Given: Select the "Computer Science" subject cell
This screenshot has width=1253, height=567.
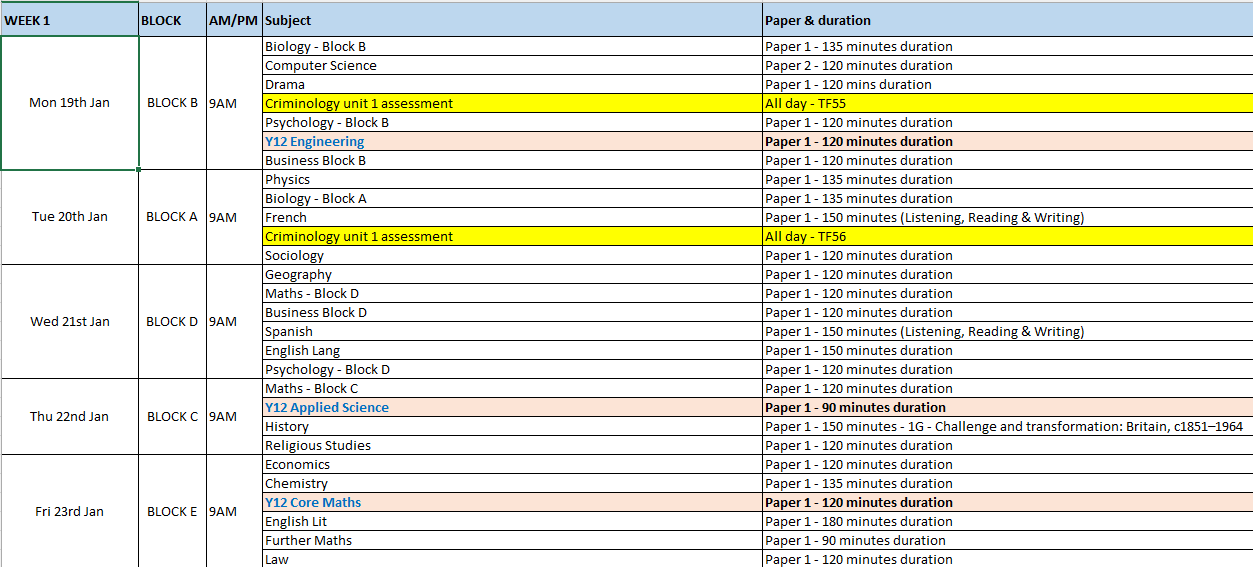Looking at the screenshot, I should coord(511,66).
